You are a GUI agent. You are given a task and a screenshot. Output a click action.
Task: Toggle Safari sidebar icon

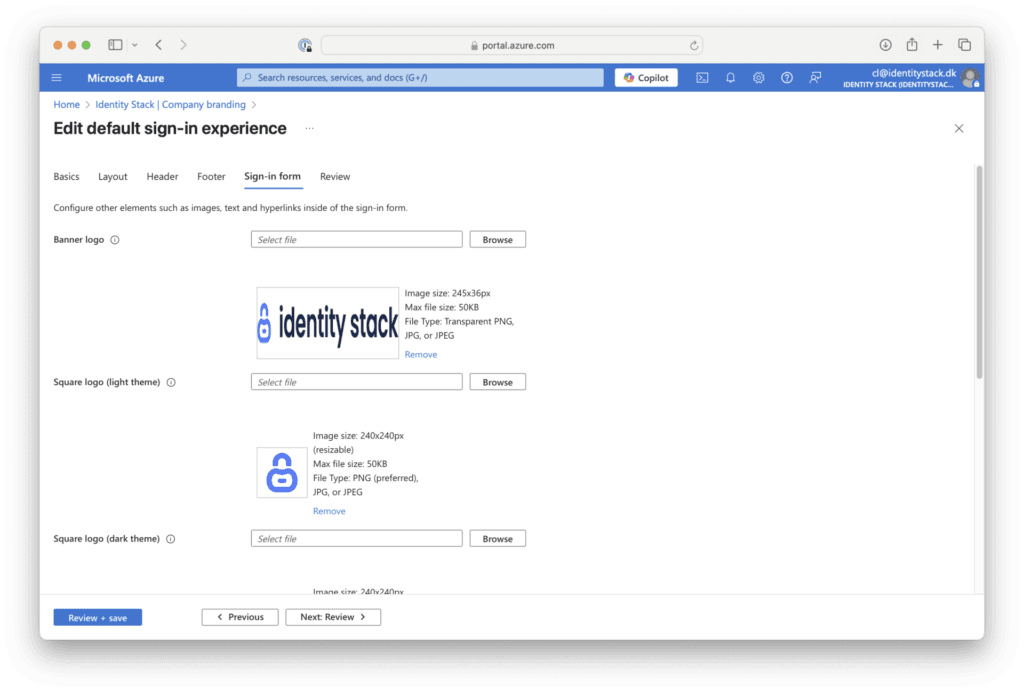[116, 45]
